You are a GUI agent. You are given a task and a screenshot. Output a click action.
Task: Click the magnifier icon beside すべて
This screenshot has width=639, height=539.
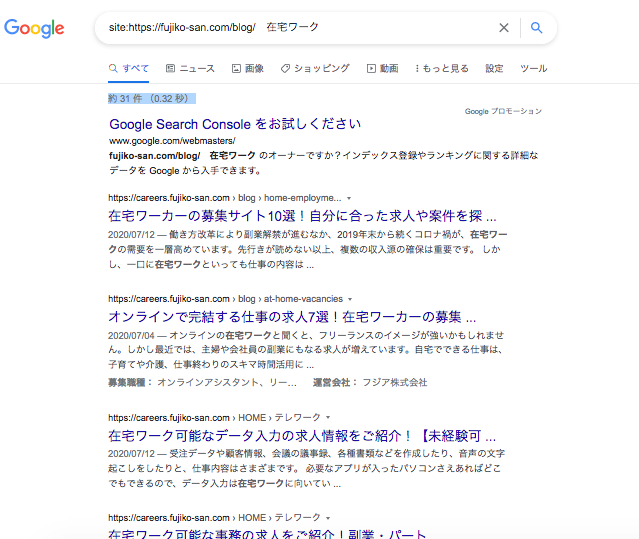[x=113, y=68]
